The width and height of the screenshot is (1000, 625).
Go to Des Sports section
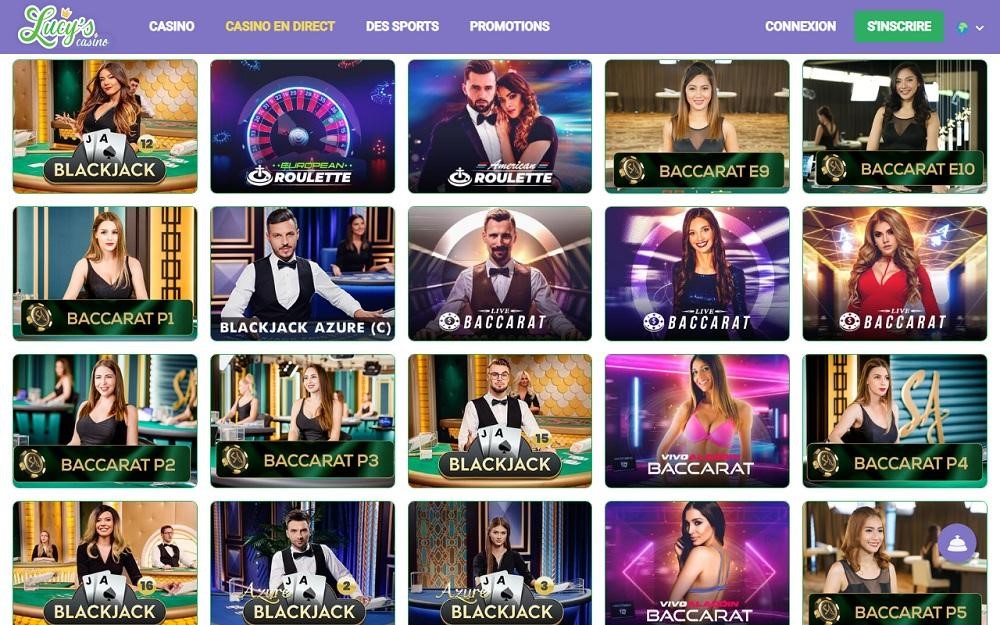[x=402, y=26]
